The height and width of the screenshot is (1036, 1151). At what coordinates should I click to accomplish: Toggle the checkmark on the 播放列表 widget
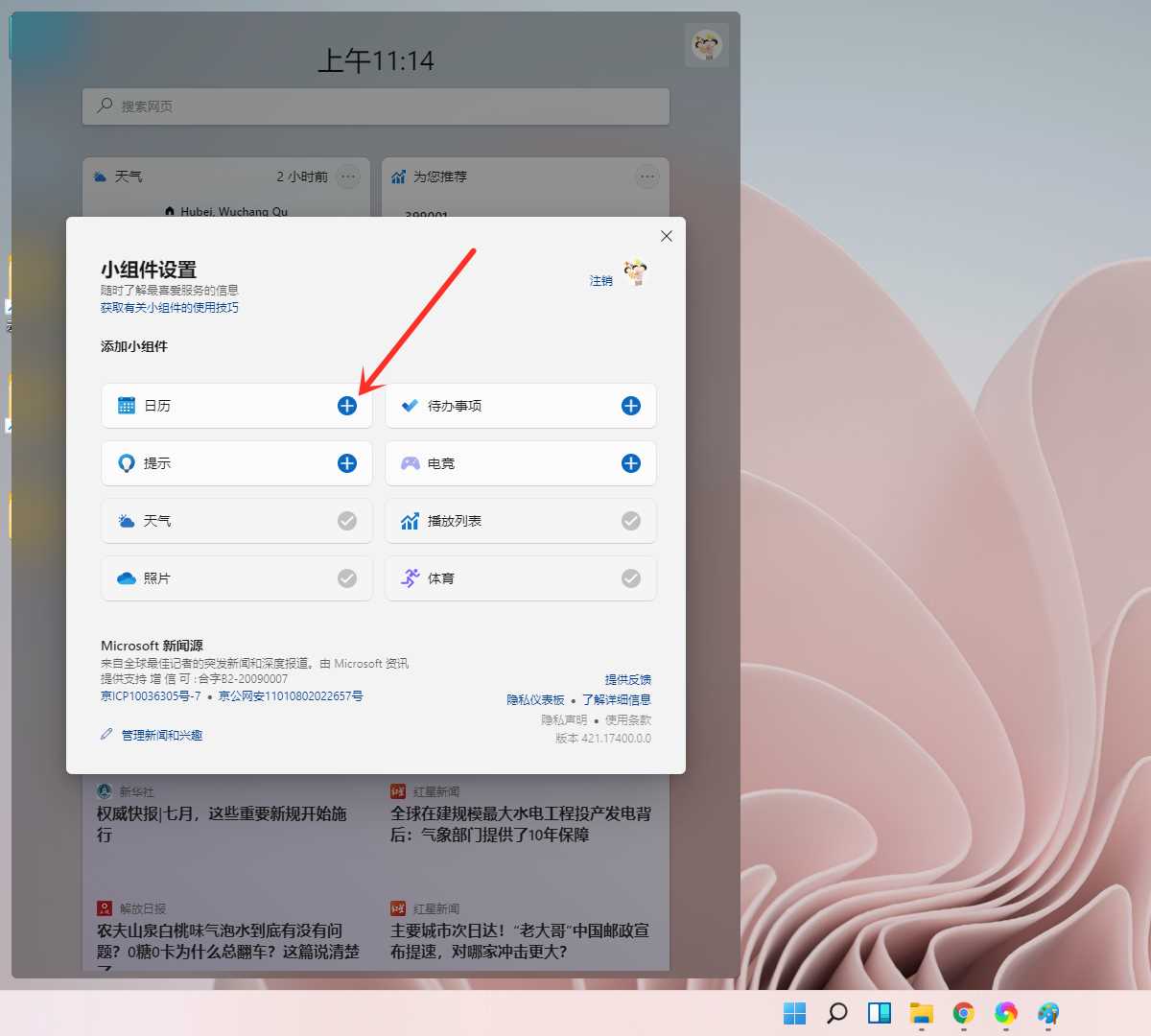coord(630,521)
